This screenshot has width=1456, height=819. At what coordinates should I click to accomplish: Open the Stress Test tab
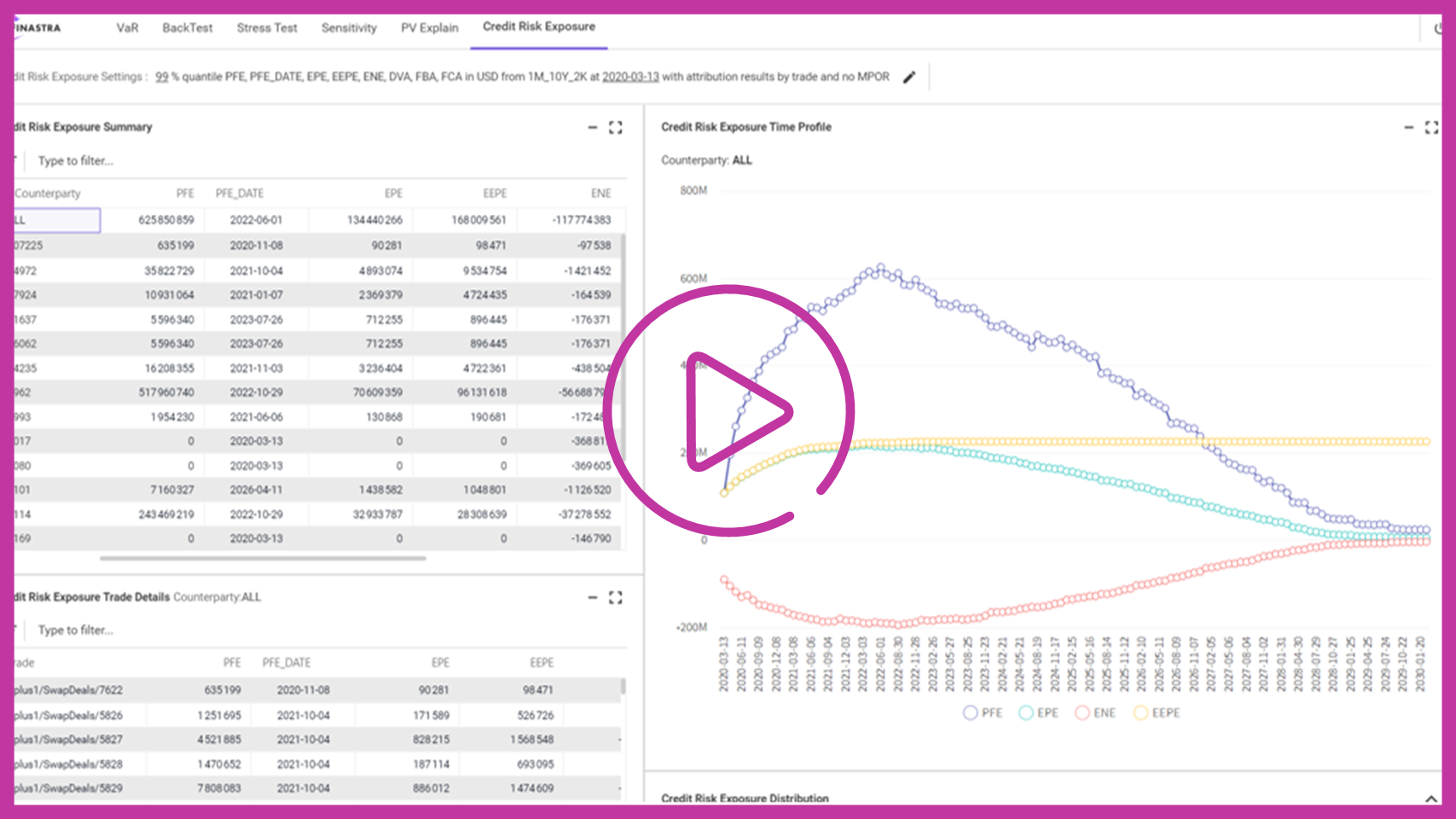[x=267, y=27]
